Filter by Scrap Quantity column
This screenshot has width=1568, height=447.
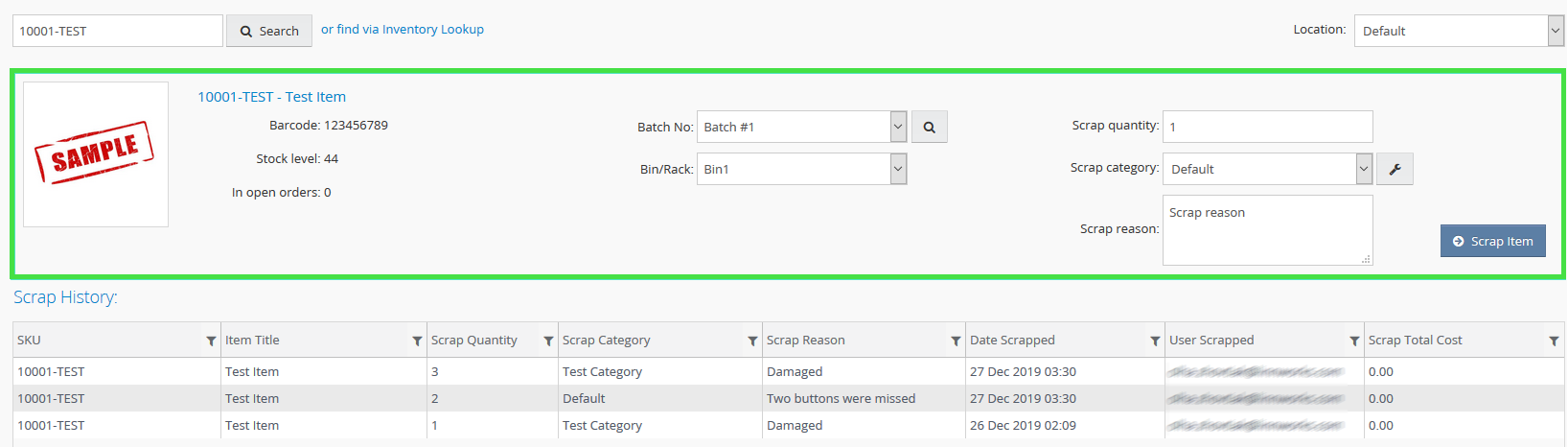click(x=548, y=341)
